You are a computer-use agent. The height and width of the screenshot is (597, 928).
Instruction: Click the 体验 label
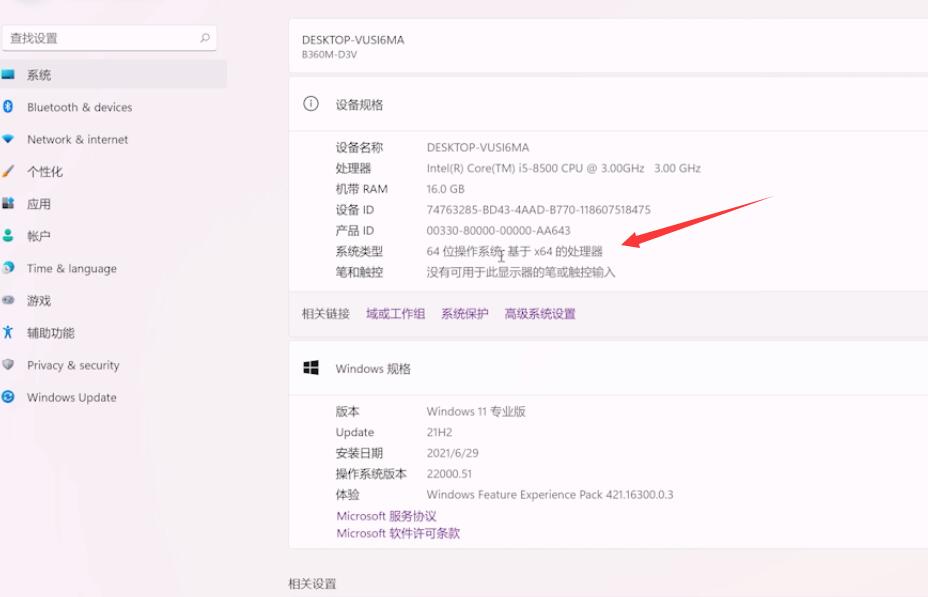[x=347, y=494]
